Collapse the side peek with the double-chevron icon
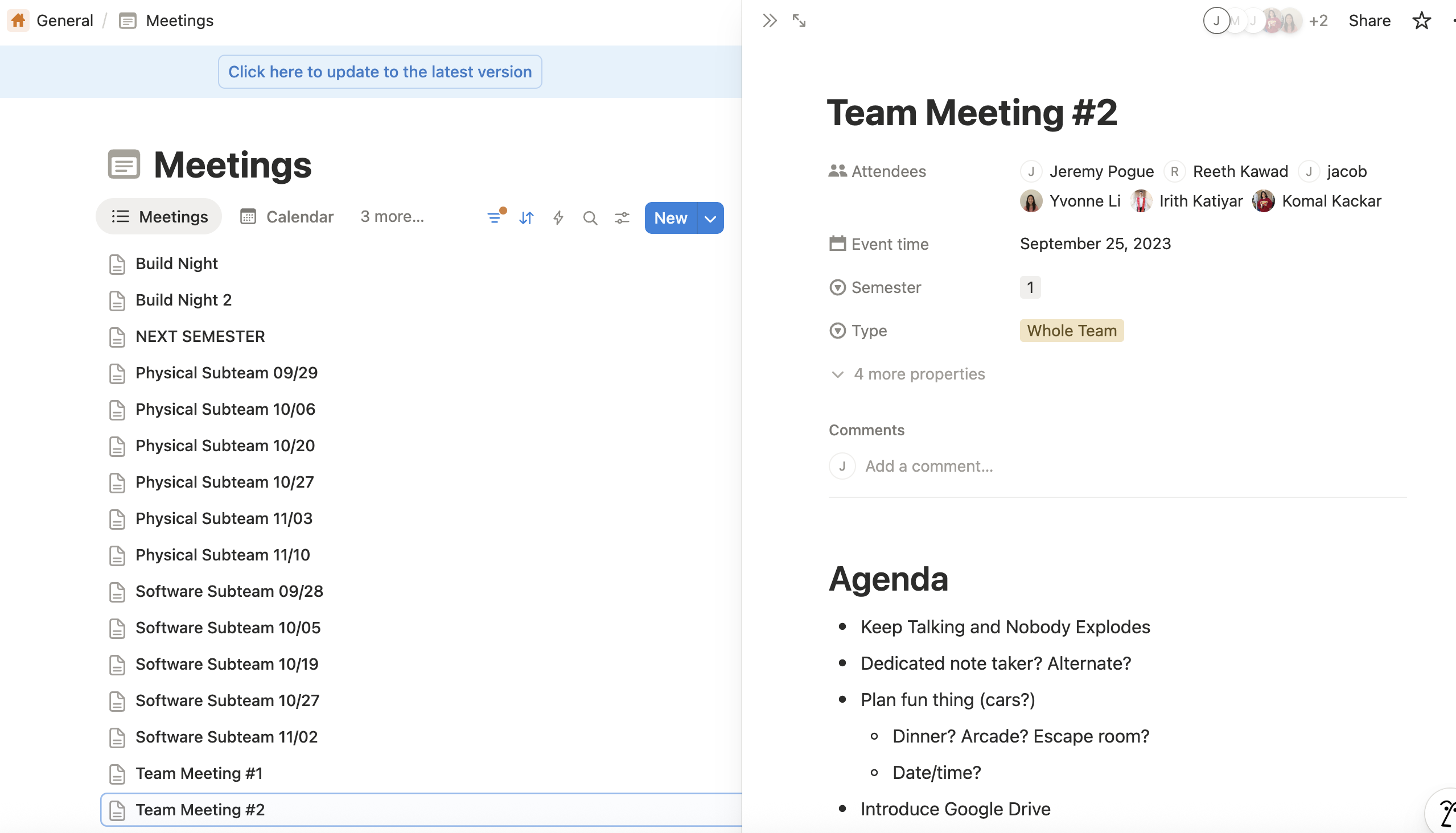This screenshot has height=833, width=1456. (769, 20)
